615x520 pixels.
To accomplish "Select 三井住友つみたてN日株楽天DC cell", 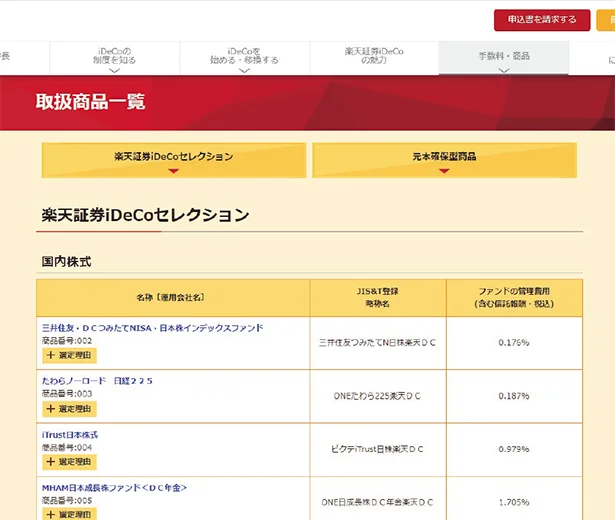I will 378,343.
